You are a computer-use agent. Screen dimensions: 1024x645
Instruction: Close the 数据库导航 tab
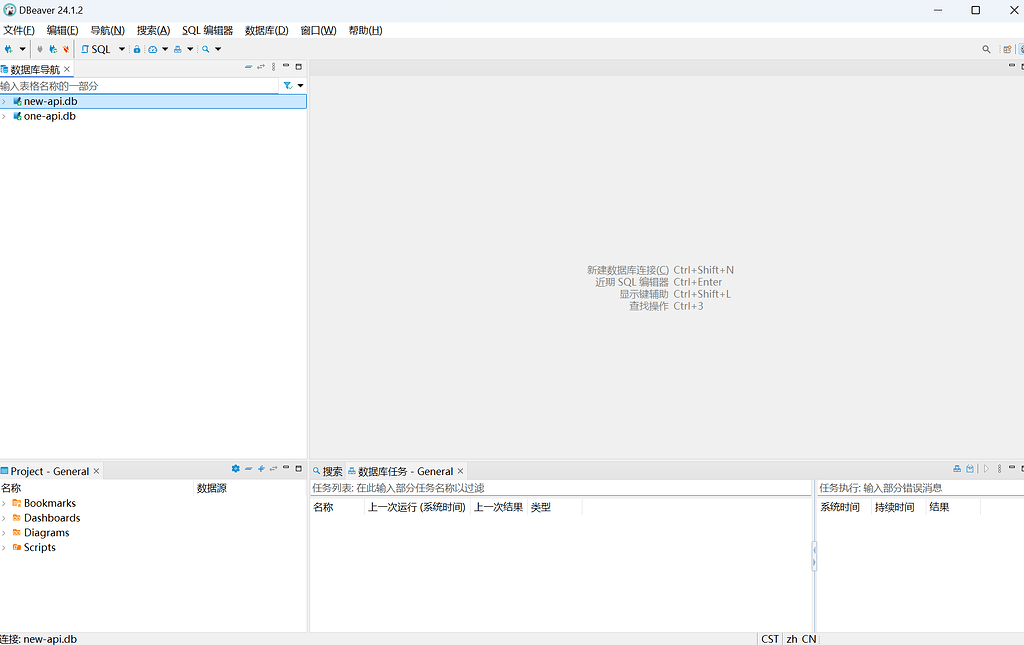[67, 69]
